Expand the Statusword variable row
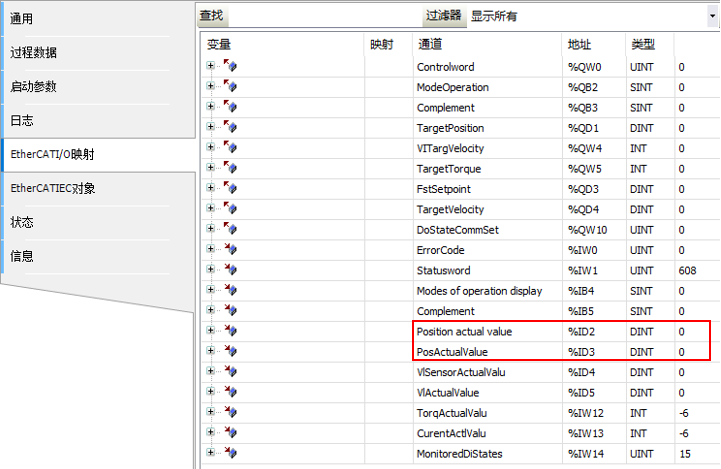The image size is (721, 469). pyautogui.click(x=211, y=269)
